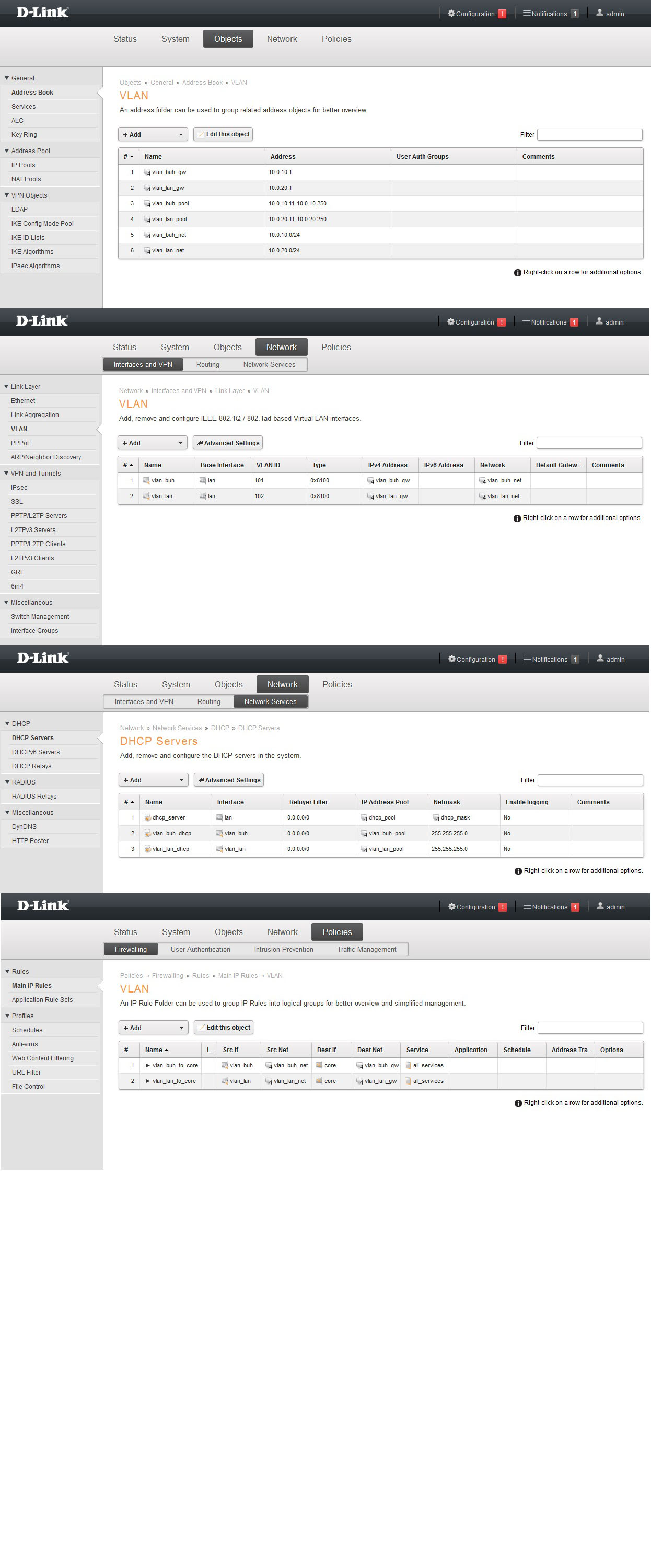The width and height of the screenshot is (651, 1568).
Task: Collapse the RADIUS sidebar section
Action: [7, 782]
